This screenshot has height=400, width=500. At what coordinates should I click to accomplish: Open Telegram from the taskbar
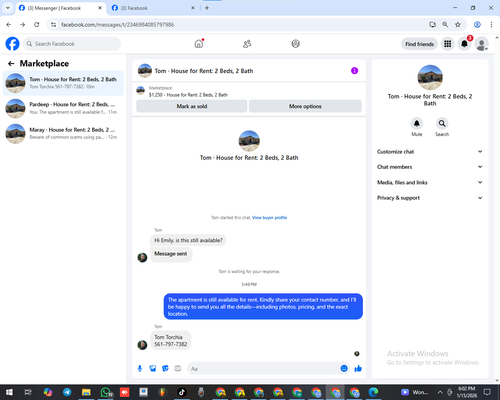tap(67, 392)
